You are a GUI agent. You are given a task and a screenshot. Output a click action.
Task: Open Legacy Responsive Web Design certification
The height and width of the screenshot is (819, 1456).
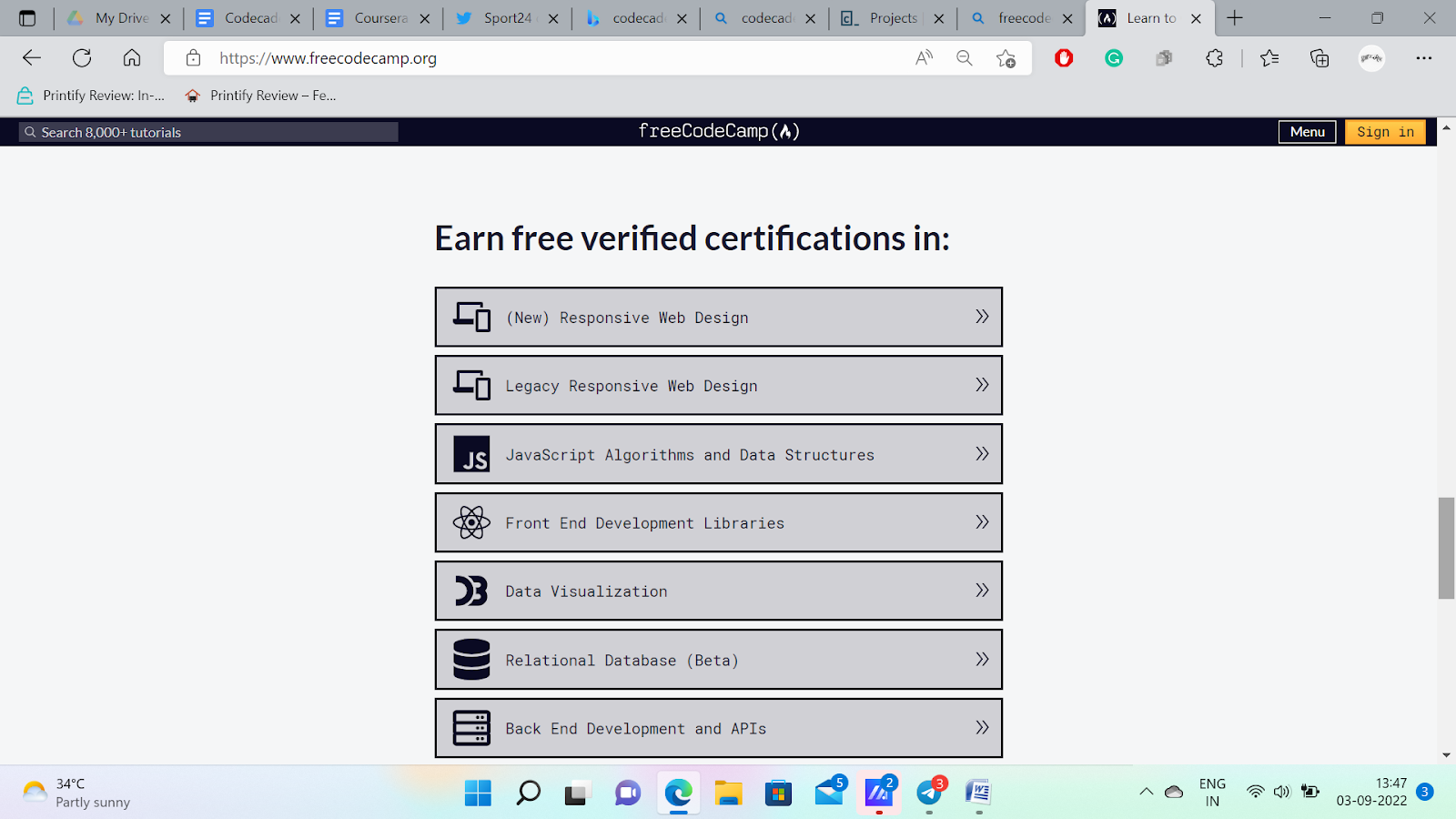pos(719,385)
